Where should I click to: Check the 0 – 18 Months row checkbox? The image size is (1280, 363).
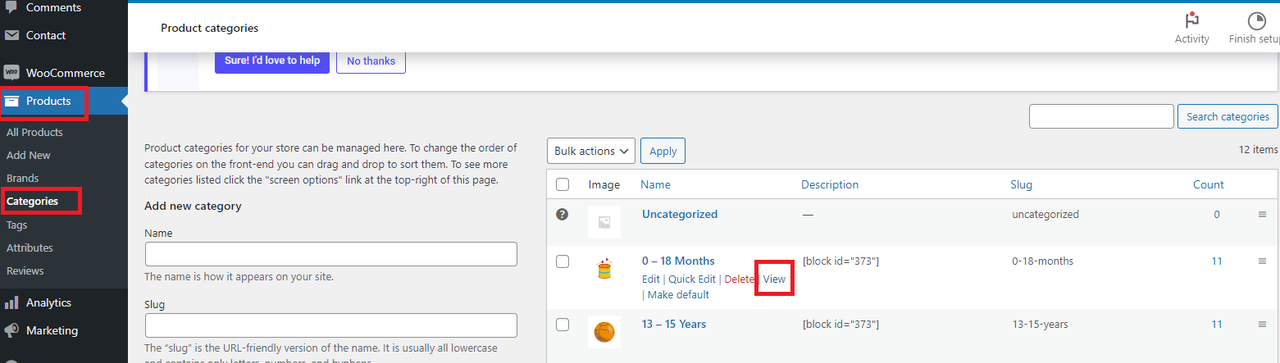(x=562, y=261)
